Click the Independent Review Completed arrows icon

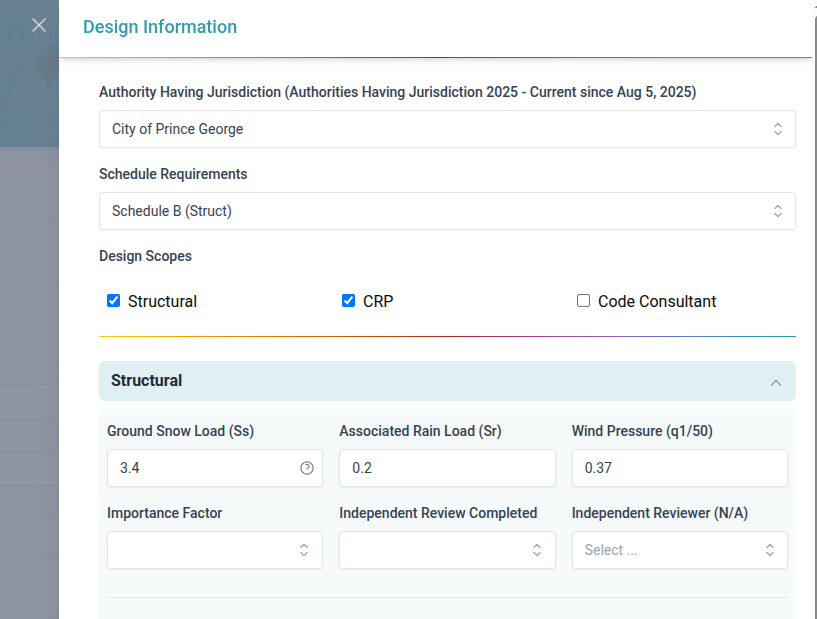click(537, 550)
